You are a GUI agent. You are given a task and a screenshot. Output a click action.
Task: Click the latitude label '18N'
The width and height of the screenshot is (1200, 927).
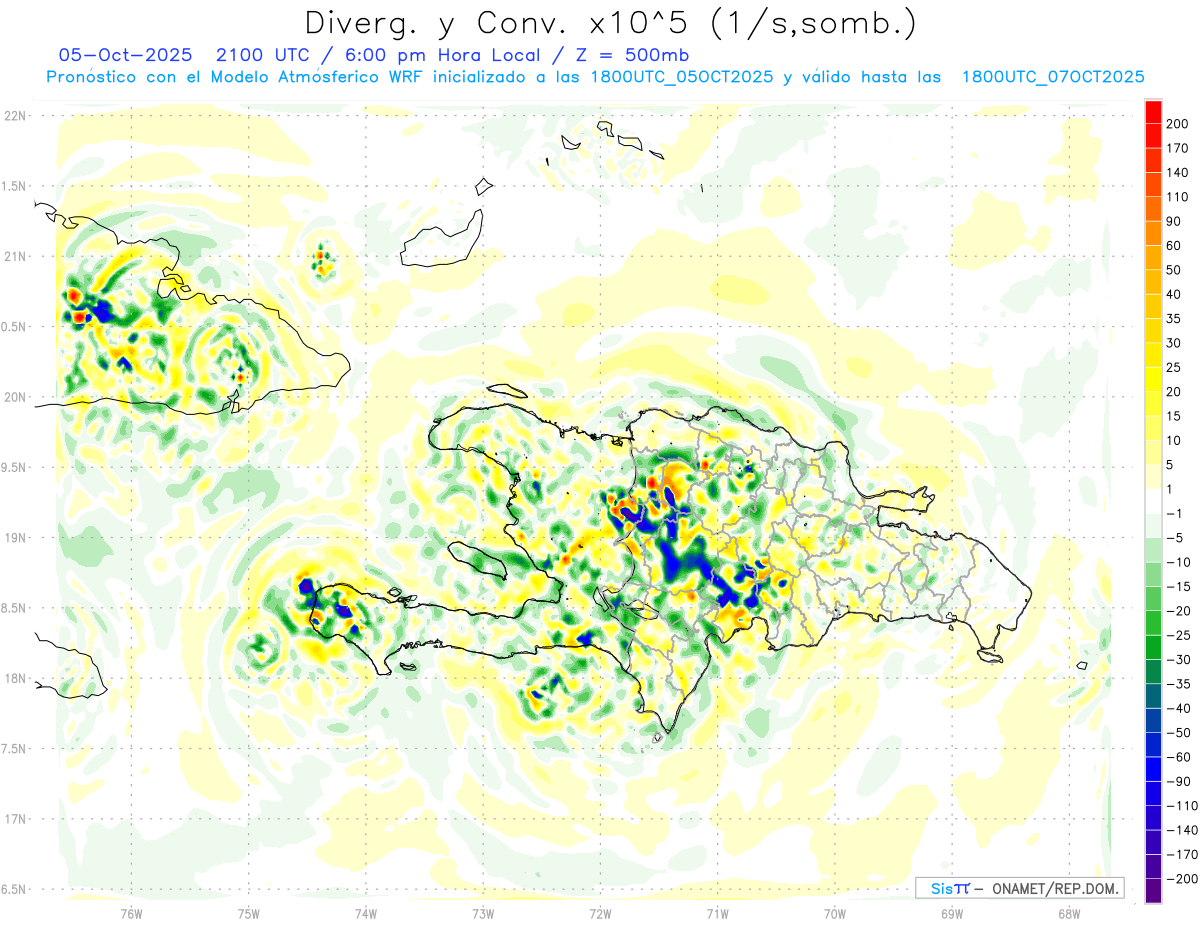tap(14, 679)
